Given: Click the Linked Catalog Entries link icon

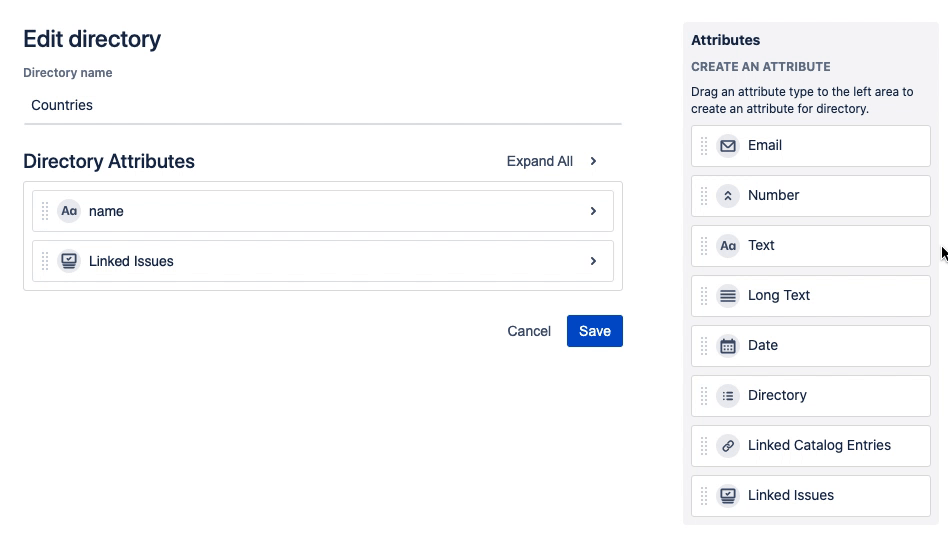Looking at the screenshot, I should (728, 446).
